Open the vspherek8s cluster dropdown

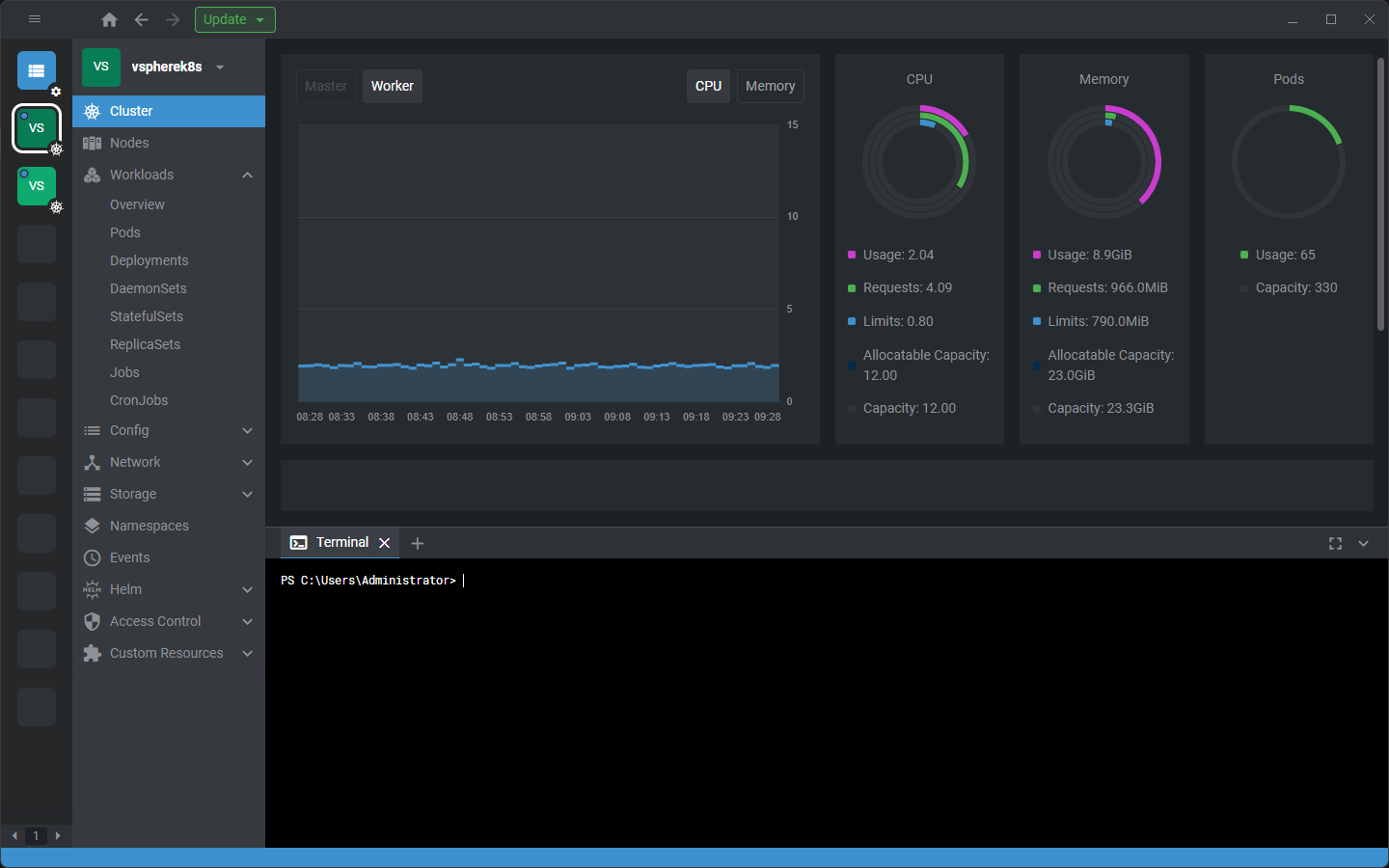click(x=220, y=68)
